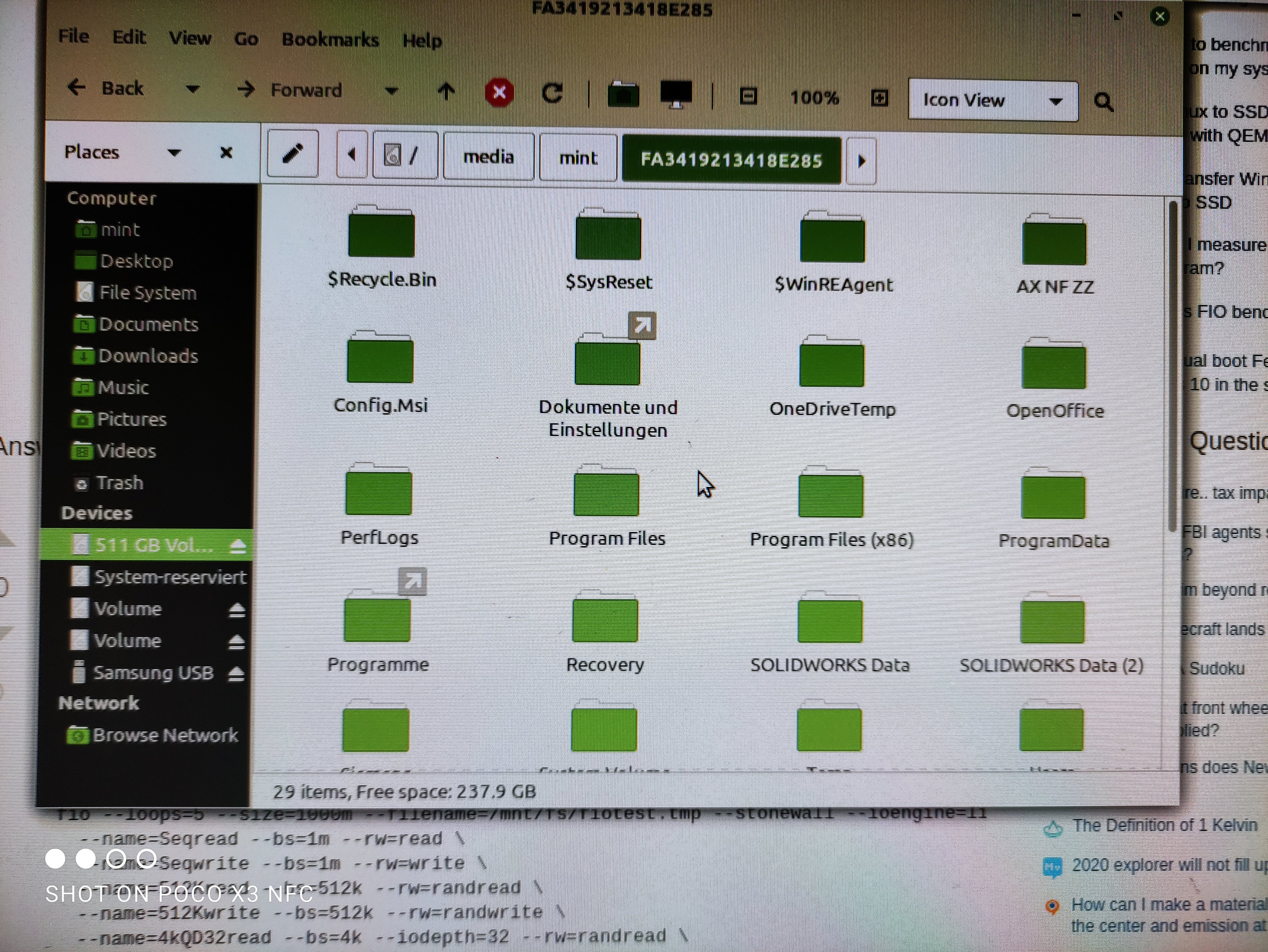Open the Places sidebar type dropdown

(174, 153)
